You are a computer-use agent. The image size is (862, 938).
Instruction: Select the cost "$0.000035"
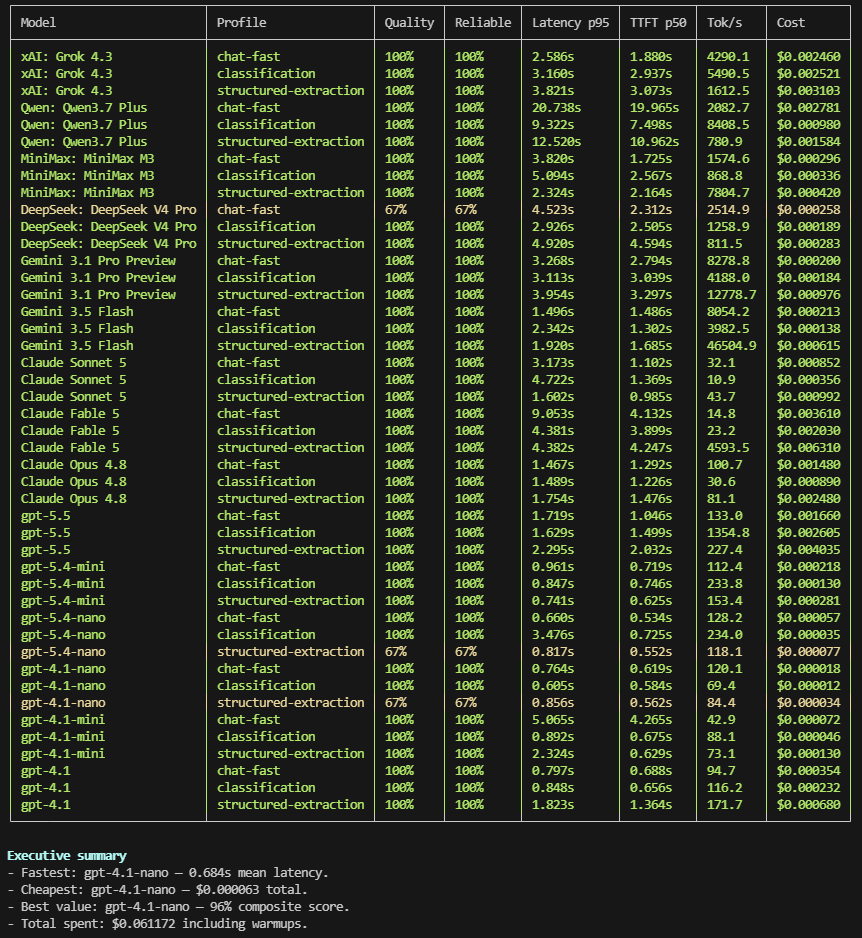pyautogui.click(x=808, y=635)
